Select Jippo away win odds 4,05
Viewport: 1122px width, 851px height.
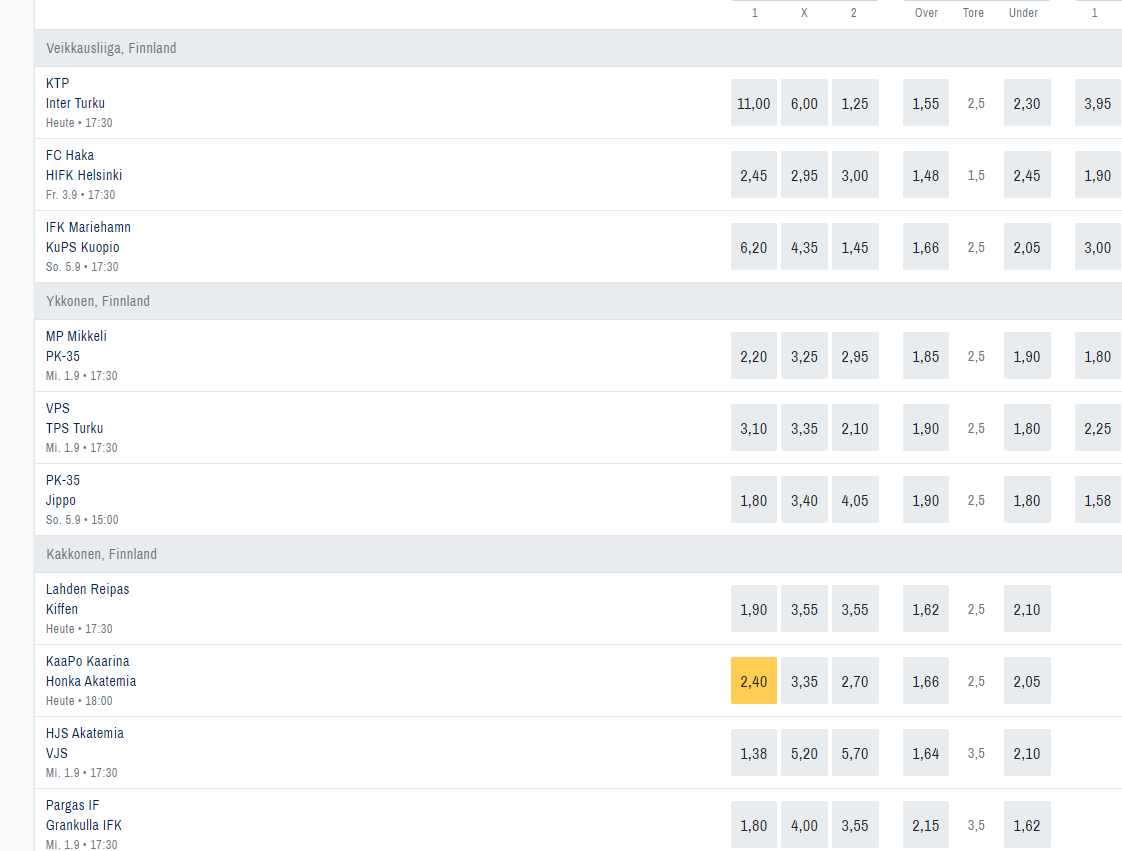(x=855, y=500)
